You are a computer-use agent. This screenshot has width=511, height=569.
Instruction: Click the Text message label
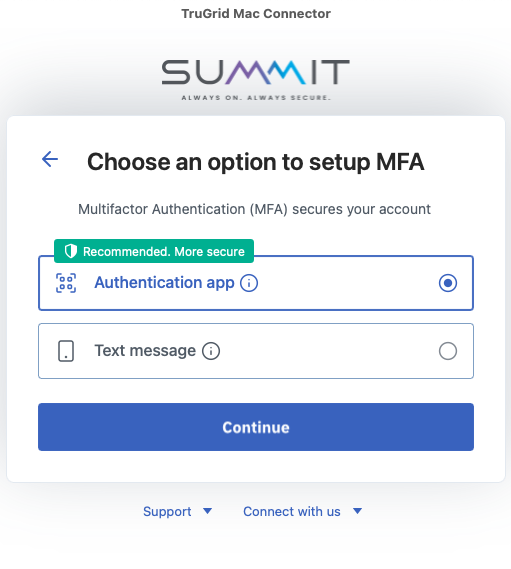pos(145,351)
